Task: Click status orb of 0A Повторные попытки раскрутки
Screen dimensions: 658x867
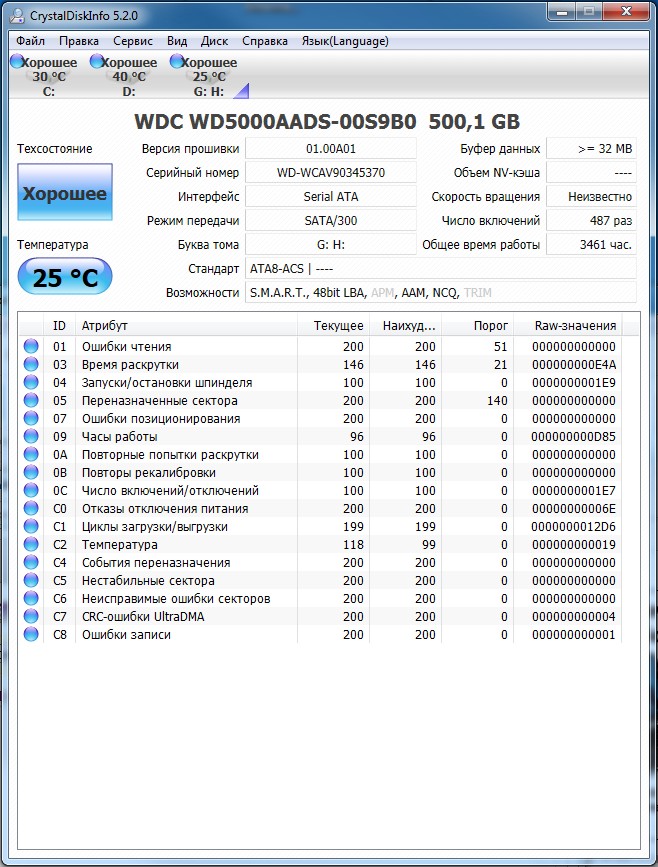Action: coord(31,454)
